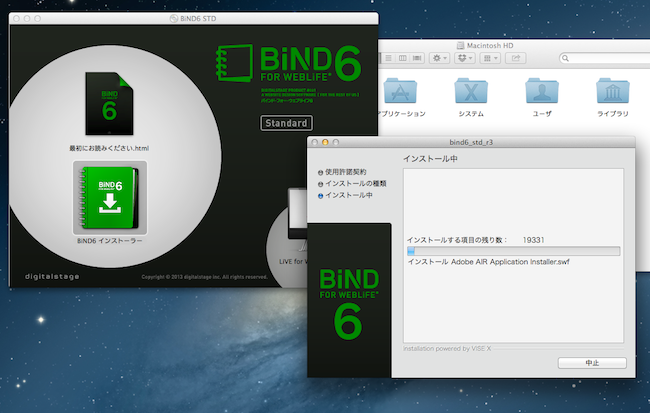Image resolution: width=650 pixels, height=413 pixels.
Task: Open the Finder action gear menu
Action: coord(439,58)
